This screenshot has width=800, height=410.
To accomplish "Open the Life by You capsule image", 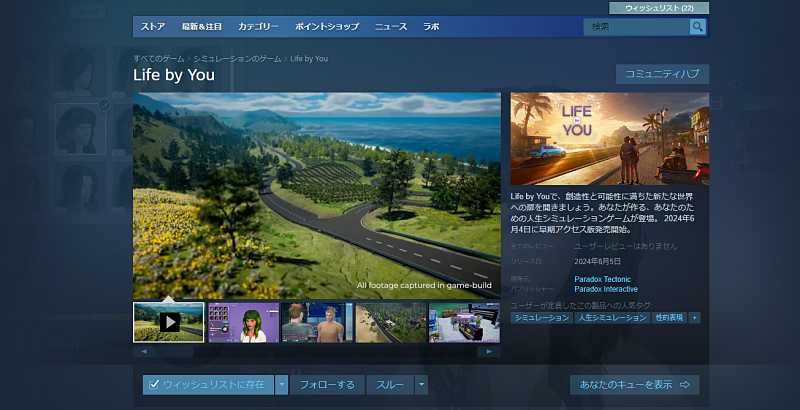I will click(609, 139).
